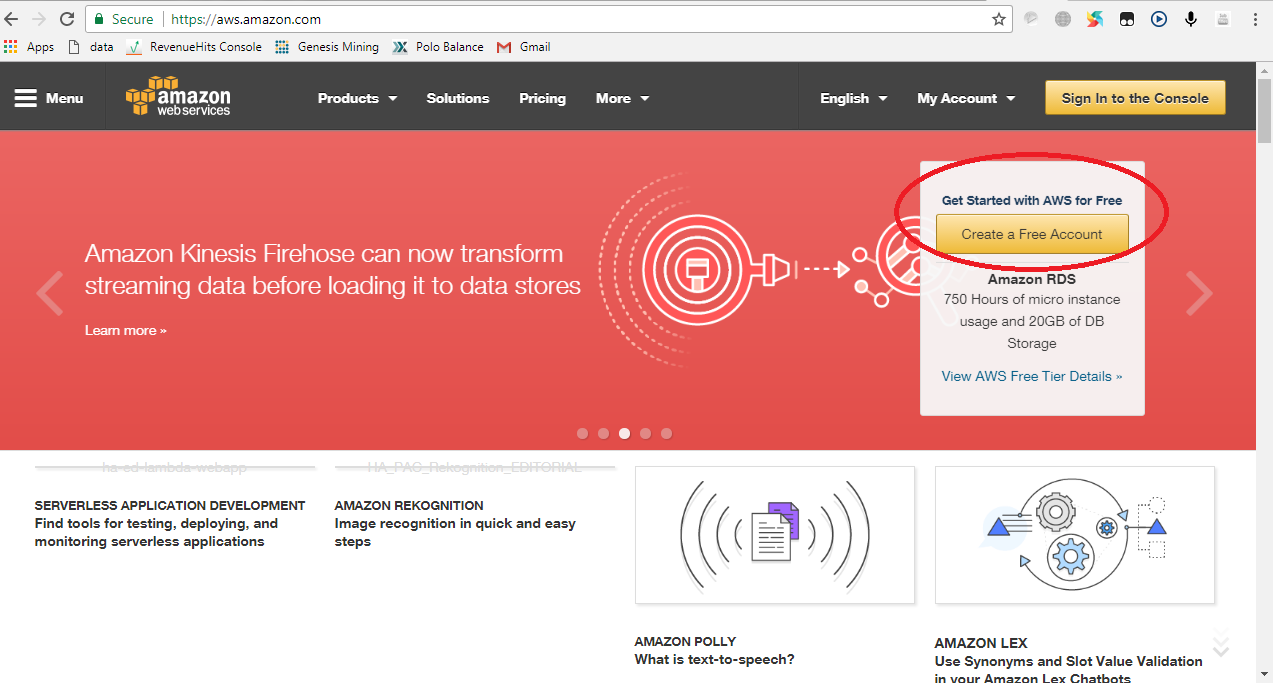This screenshot has width=1280, height=683.
Task: Click the double-chevron scroll down icon
Action: click(x=1220, y=643)
